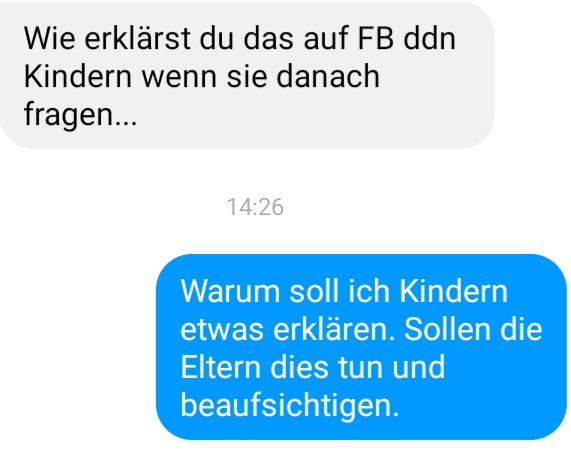The height and width of the screenshot is (451, 571).
Task: Tap the grey received message bubble
Action: [x=247, y=75]
